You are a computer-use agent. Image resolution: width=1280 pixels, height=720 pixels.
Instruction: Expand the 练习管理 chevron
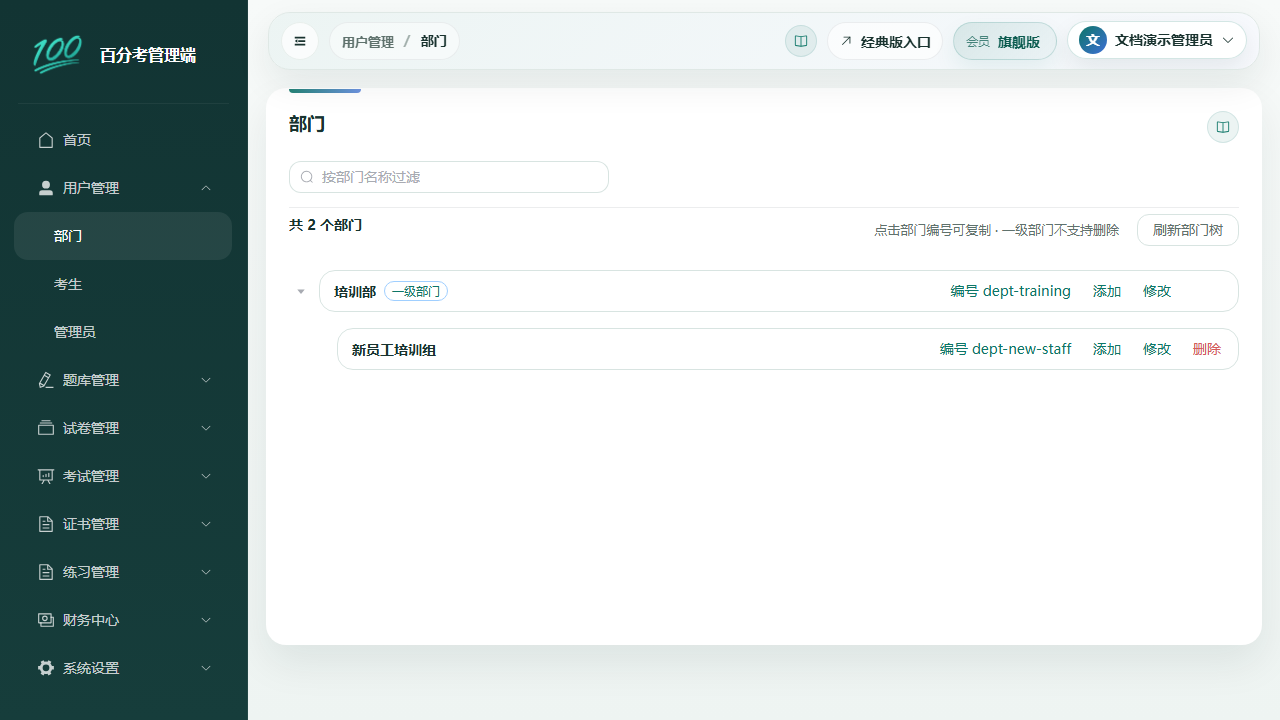point(206,572)
